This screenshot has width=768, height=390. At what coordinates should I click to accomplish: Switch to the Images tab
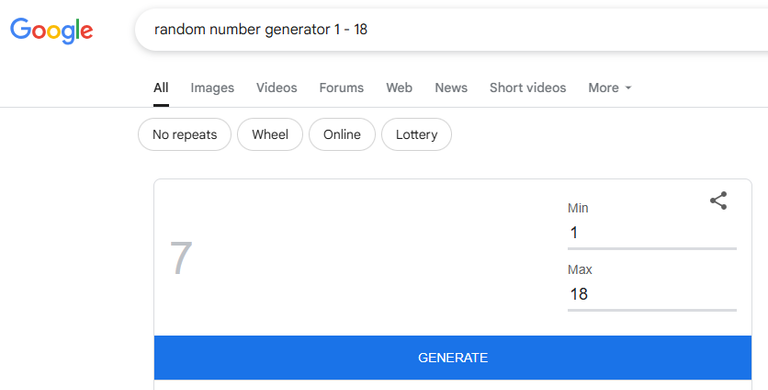(x=212, y=88)
